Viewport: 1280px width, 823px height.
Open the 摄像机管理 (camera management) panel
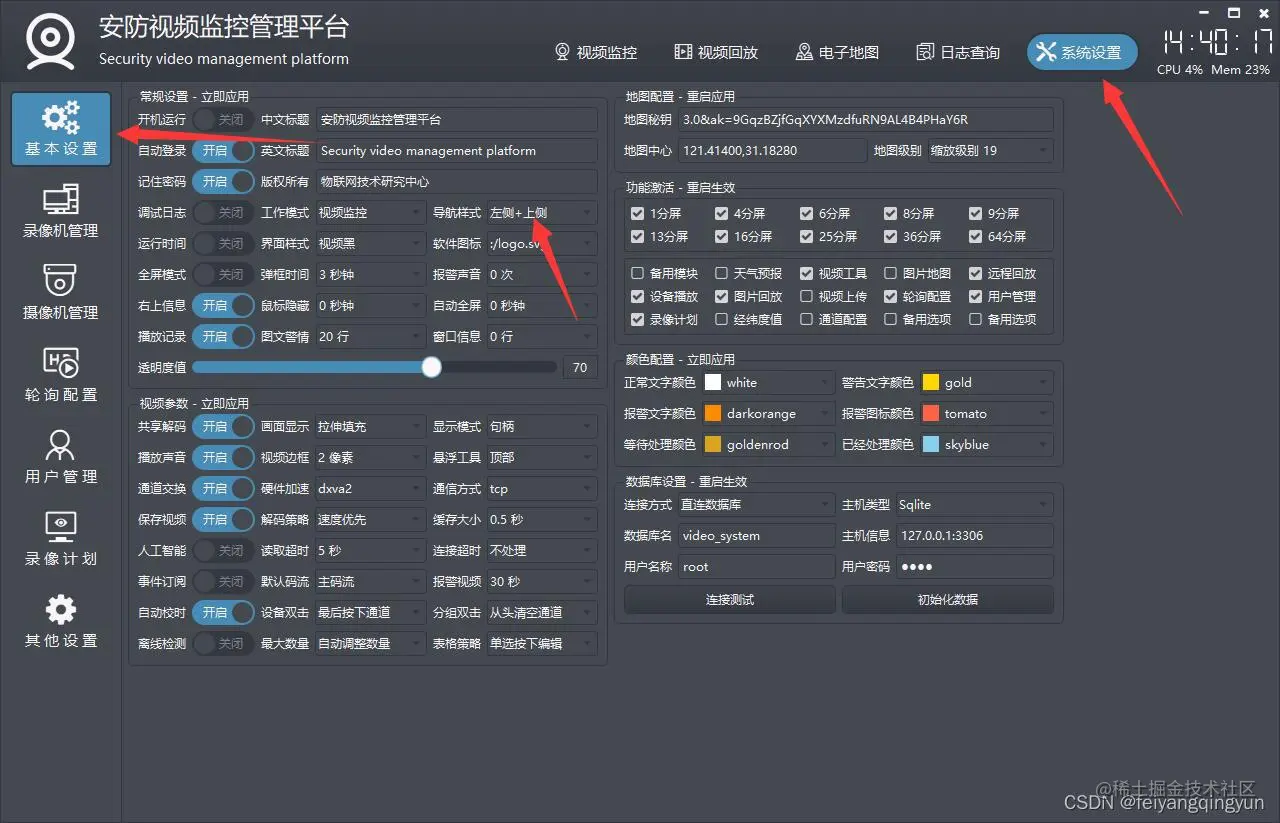tap(60, 293)
